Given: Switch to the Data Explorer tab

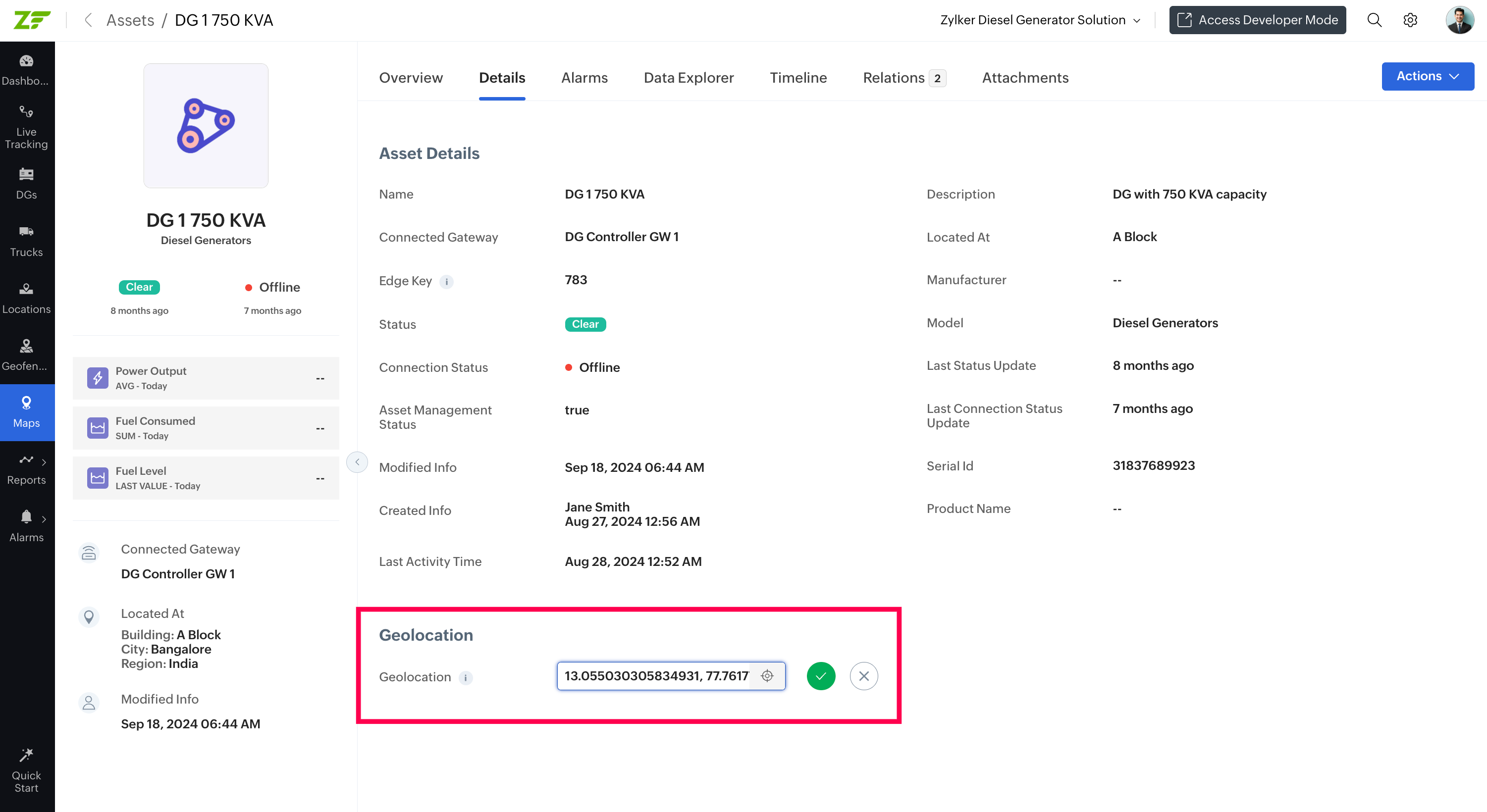Looking at the screenshot, I should 688,78.
